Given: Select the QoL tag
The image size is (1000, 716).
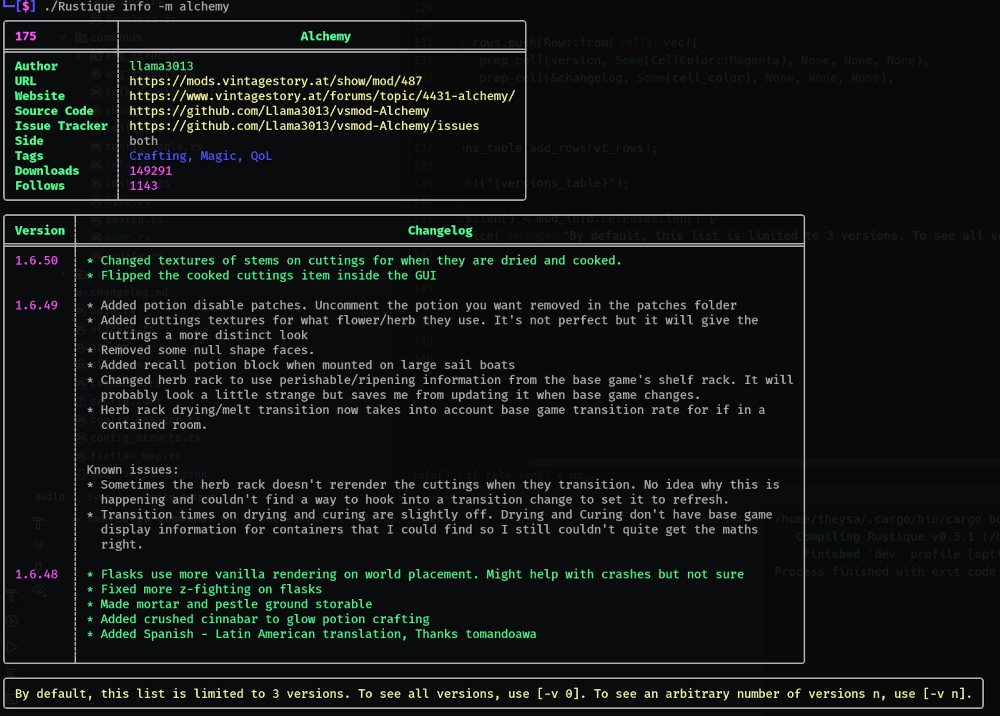Looking at the screenshot, I should (x=261, y=156).
